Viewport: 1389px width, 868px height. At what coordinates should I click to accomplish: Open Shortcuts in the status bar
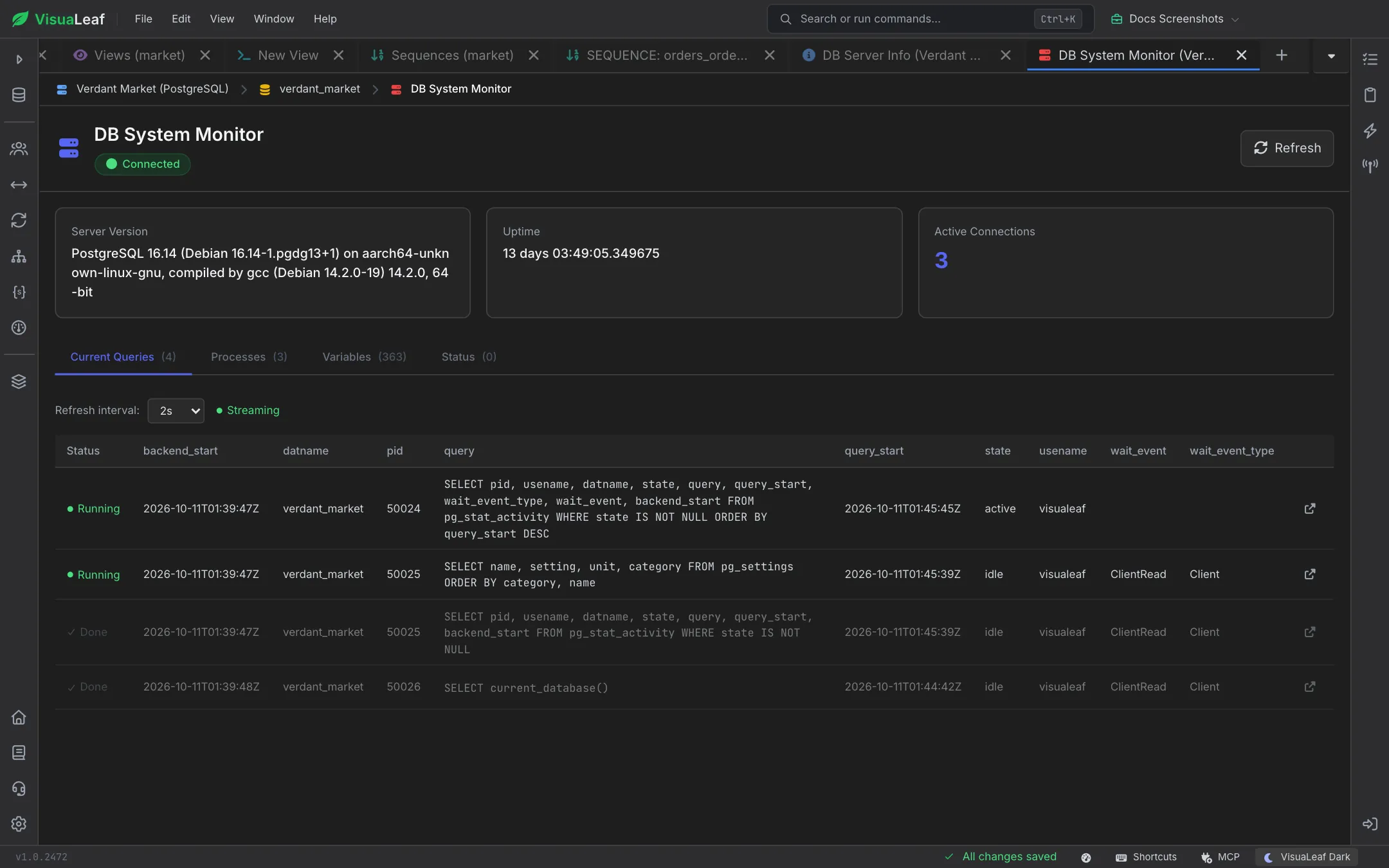tap(1146, 857)
